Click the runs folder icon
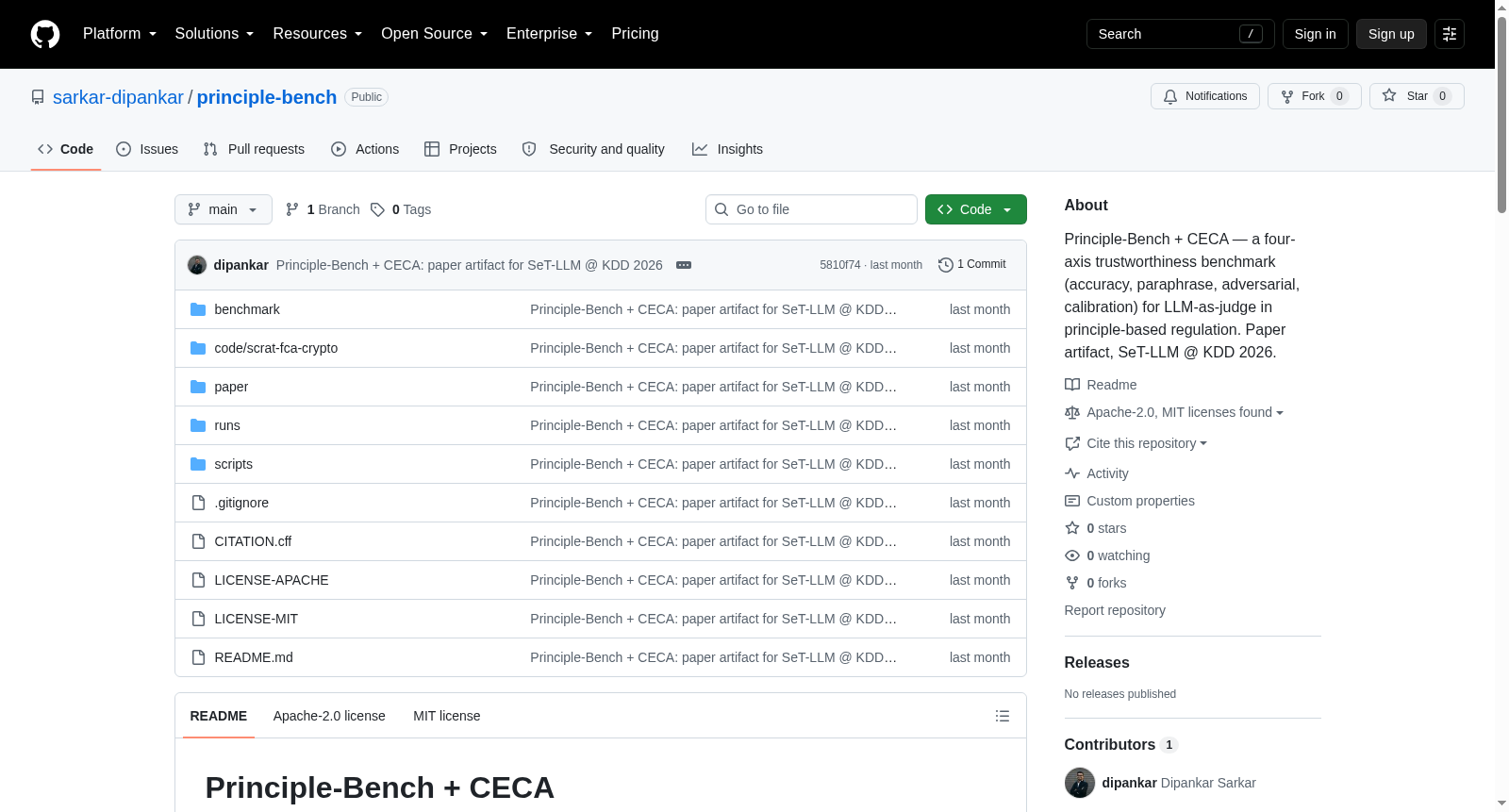 tap(198, 425)
